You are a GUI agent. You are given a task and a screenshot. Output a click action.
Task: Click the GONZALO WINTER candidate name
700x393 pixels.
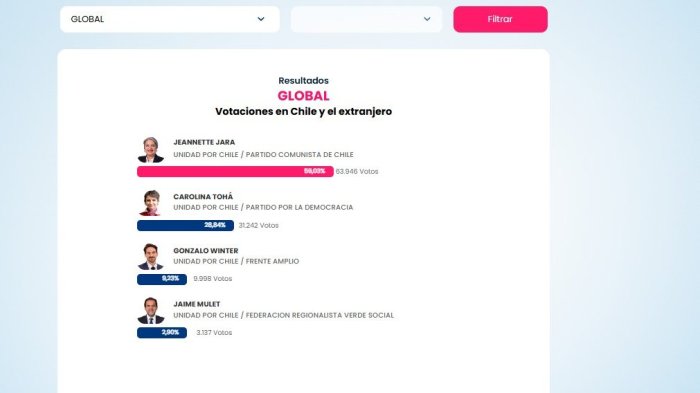[x=206, y=251]
